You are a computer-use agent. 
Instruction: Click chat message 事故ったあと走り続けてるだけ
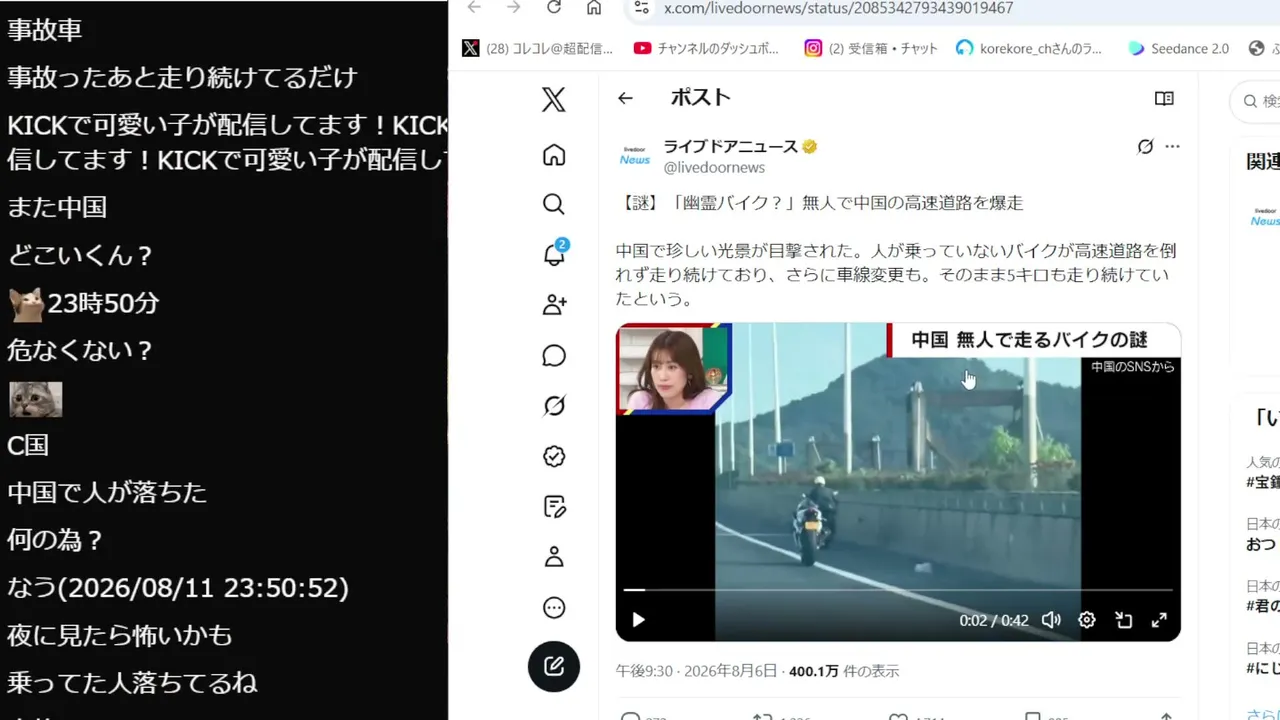tap(182, 77)
